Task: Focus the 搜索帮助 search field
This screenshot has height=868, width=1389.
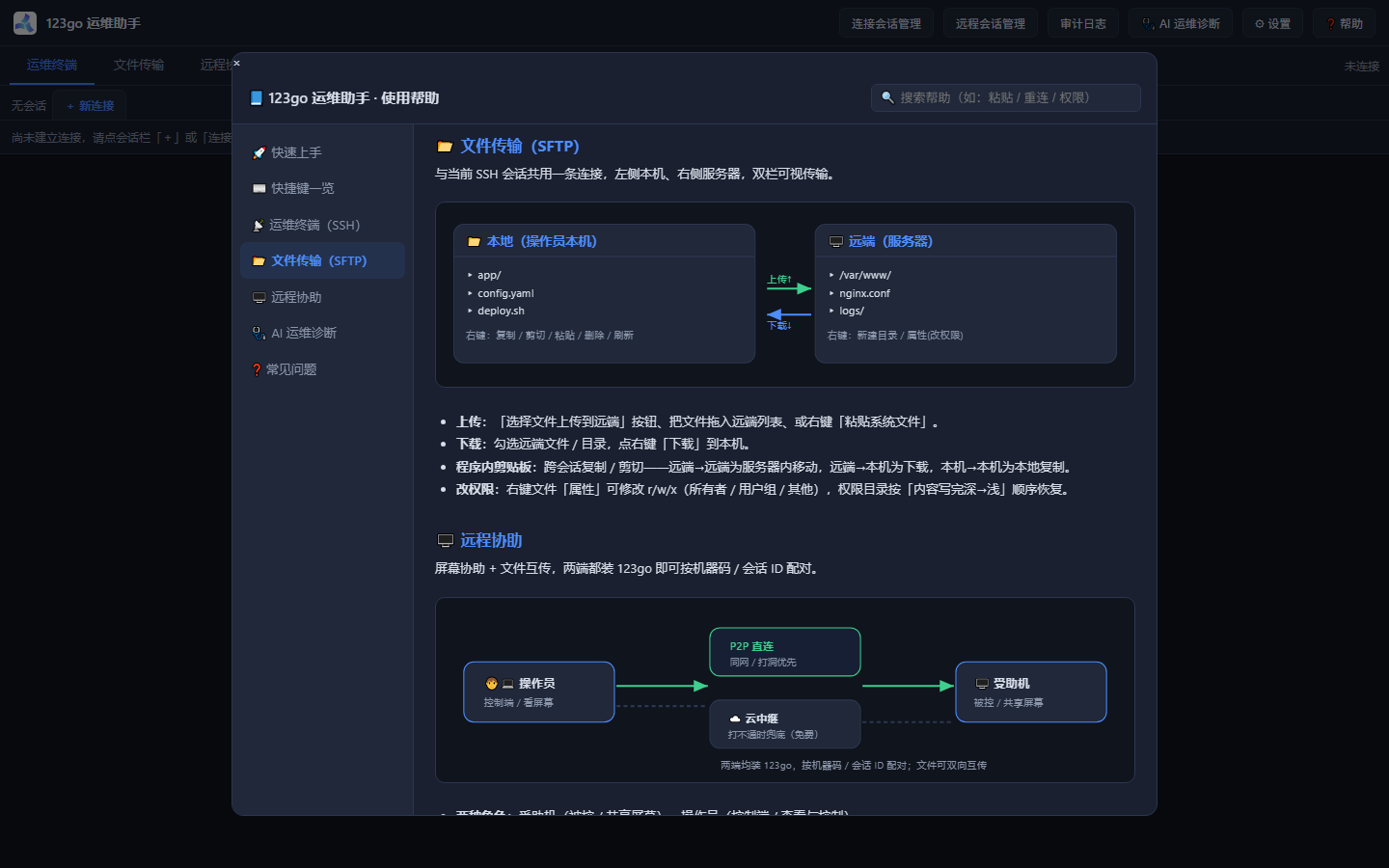Action: (1005, 97)
